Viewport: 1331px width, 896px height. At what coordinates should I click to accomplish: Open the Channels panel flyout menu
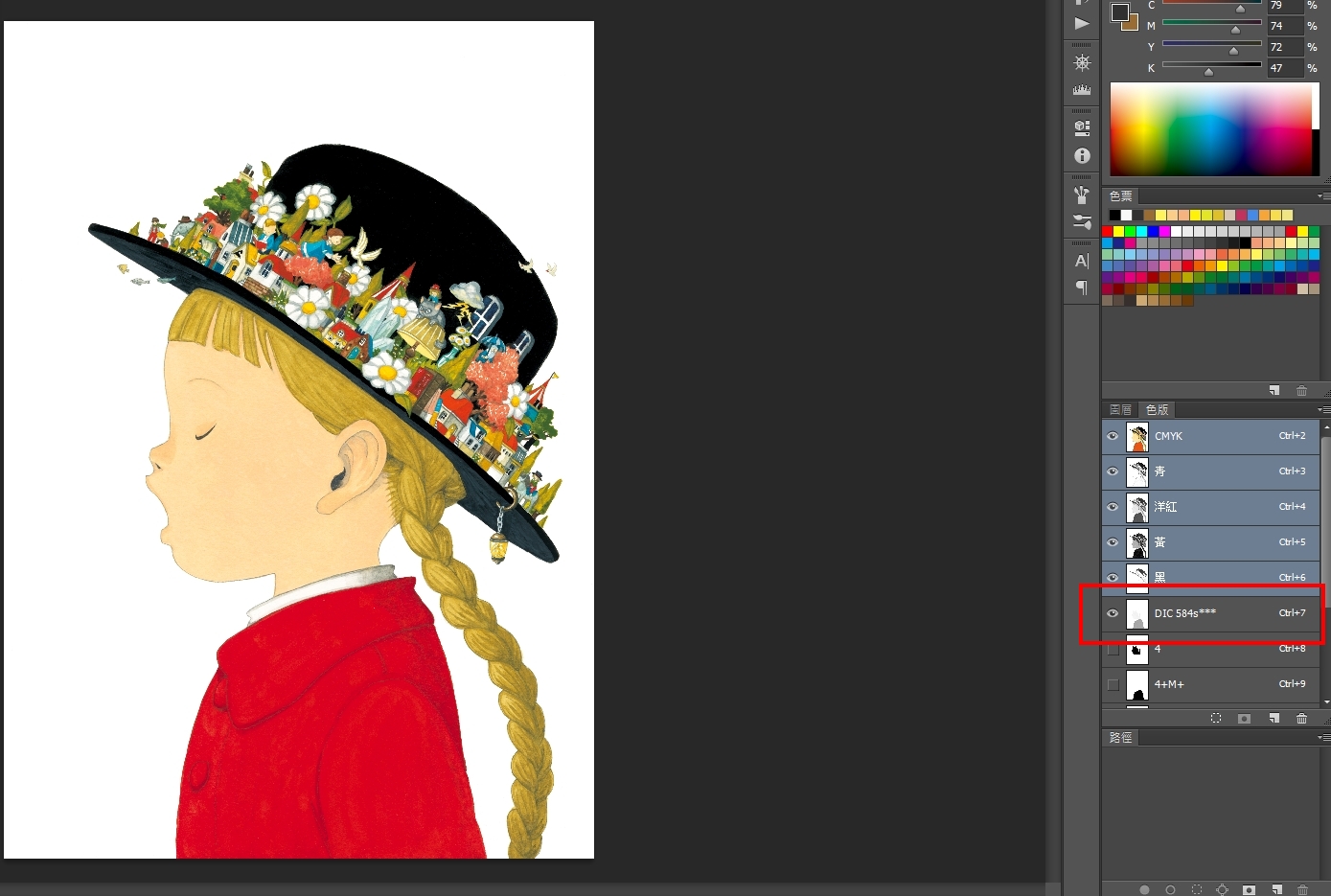coord(1323,409)
